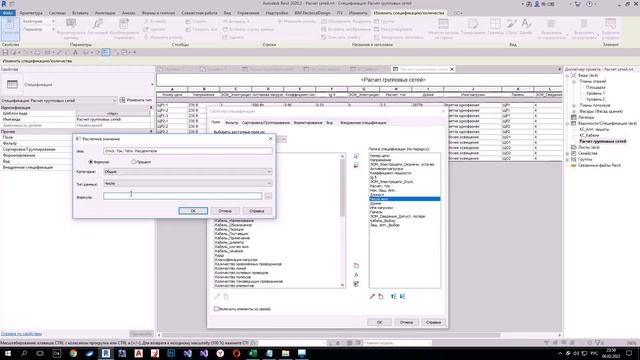The width and height of the screenshot is (640, 360).
Task: Click the add calculated parameter (fx) icon
Action: [x=356, y=275]
